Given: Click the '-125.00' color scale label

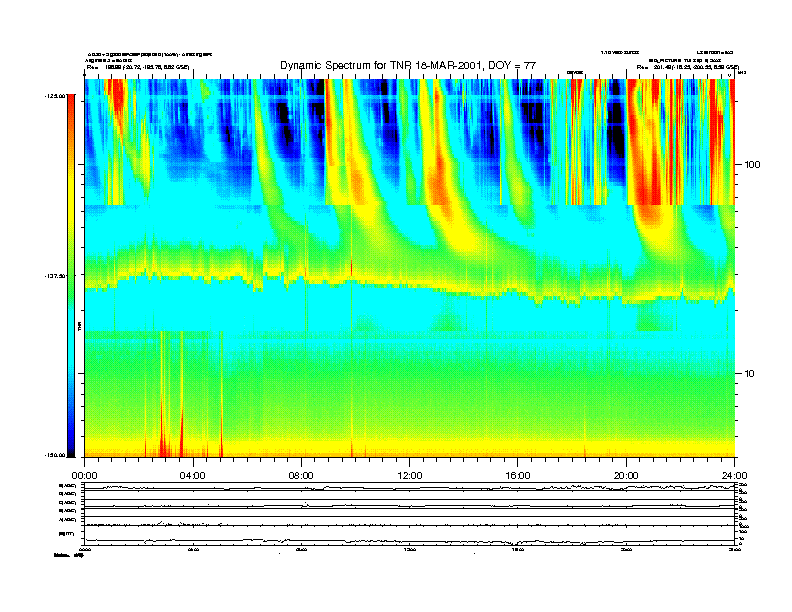Looking at the screenshot, I should 55,95.
